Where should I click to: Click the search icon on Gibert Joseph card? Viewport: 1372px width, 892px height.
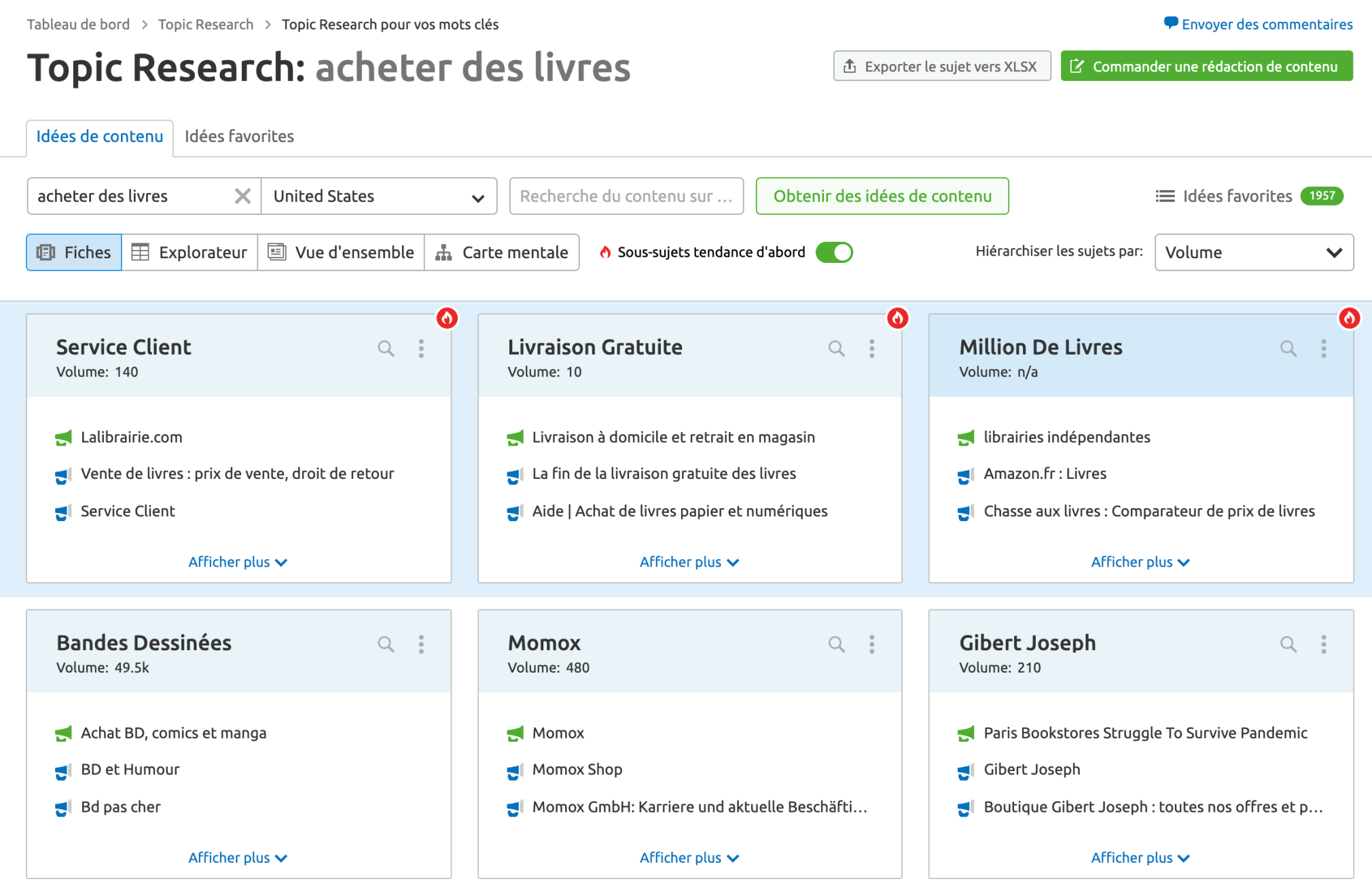[1288, 644]
